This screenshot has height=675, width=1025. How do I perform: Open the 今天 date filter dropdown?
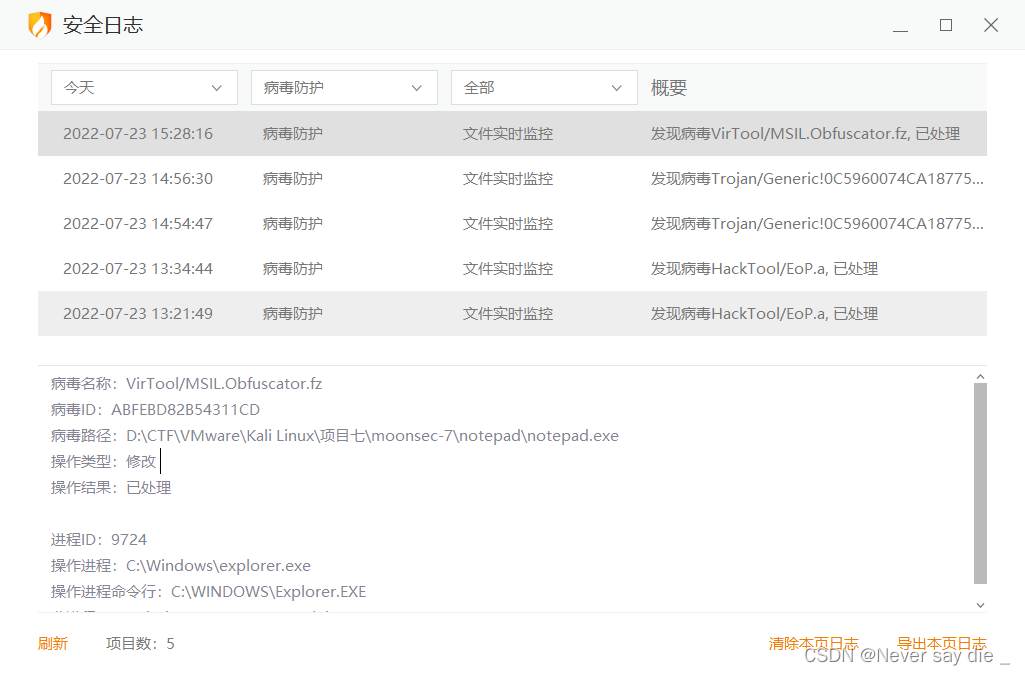(144, 88)
